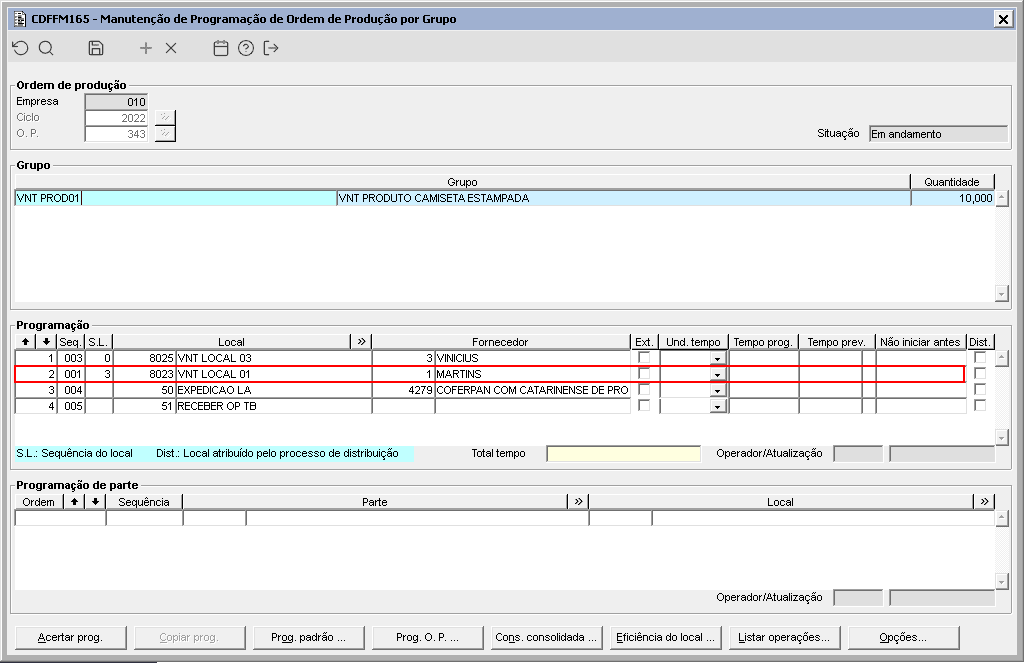
Task: Exit via the door arrow icon
Action: pos(271,48)
